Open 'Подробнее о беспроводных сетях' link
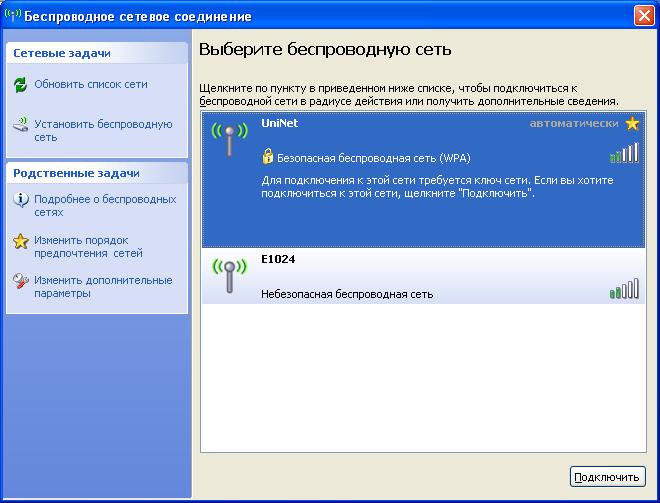The height and width of the screenshot is (503, 660). coord(105,206)
